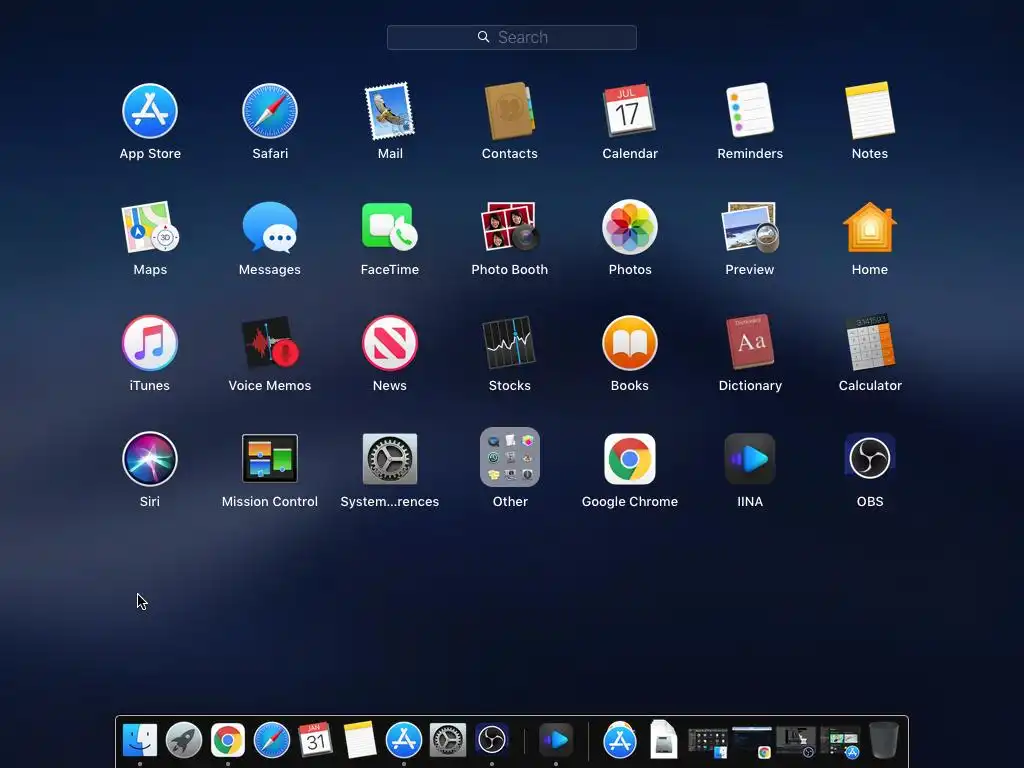This screenshot has height=768, width=1024.
Task: Open Notes from the Dock
Action: (x=360, y=740)
